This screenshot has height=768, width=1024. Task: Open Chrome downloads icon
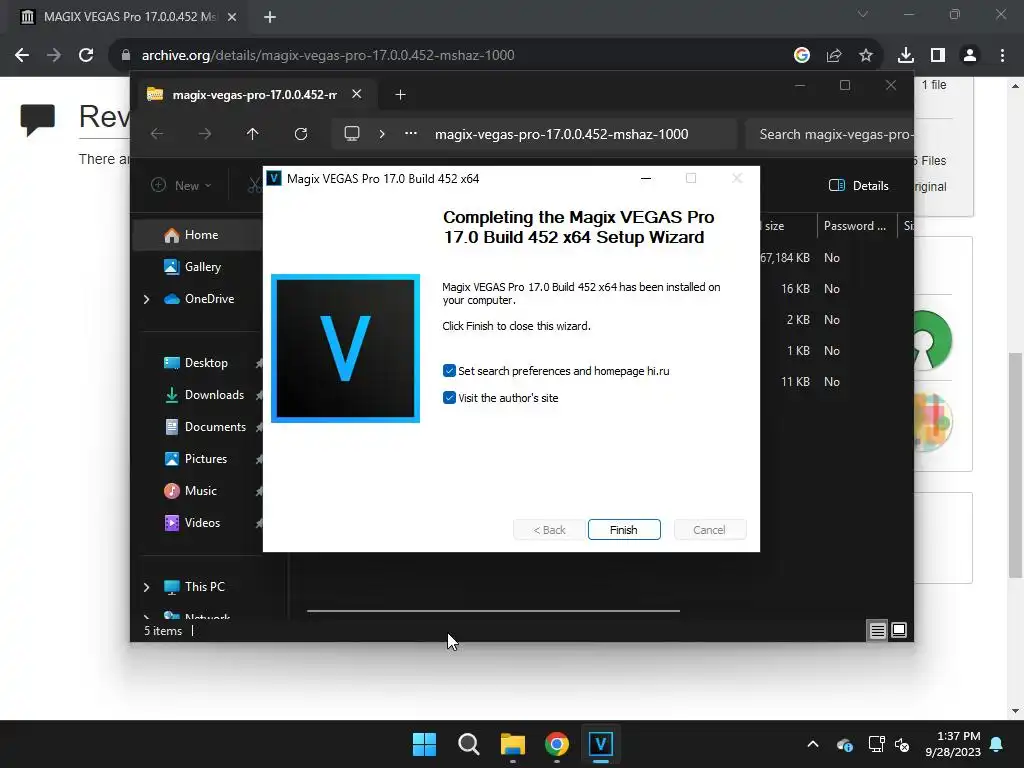click(x=906, y=55)
